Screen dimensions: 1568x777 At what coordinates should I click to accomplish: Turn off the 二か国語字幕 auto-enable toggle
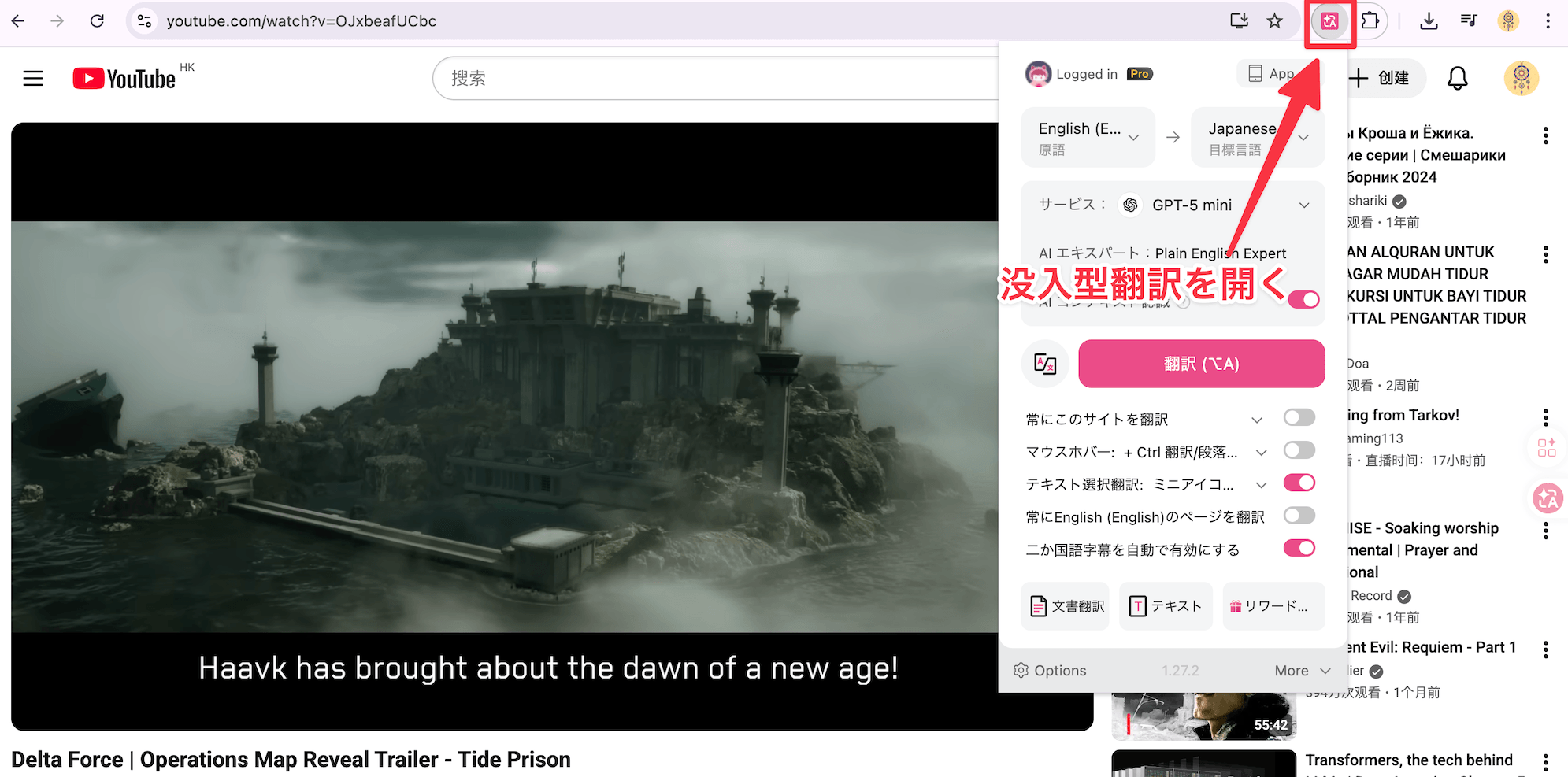[x=1299, y=548]
